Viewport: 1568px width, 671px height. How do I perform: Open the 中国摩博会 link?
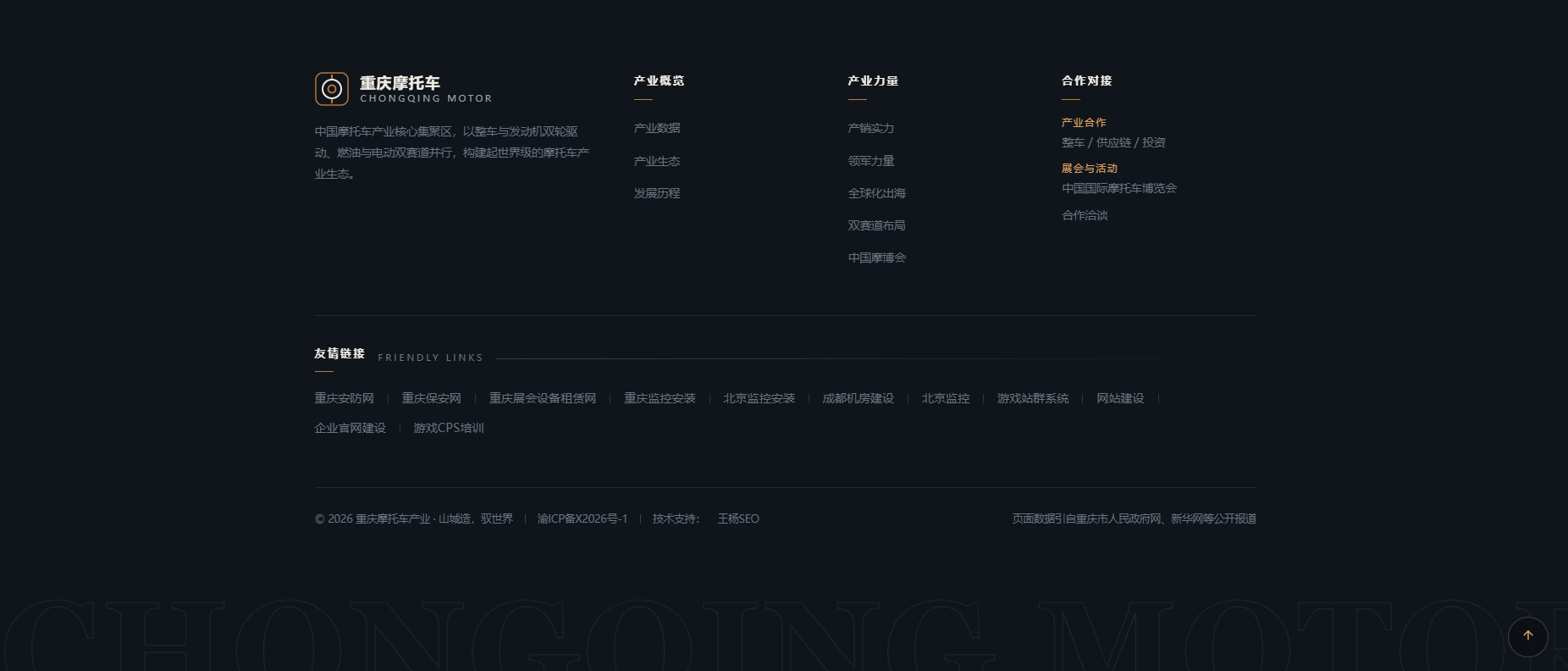click(x=877, y=258)
